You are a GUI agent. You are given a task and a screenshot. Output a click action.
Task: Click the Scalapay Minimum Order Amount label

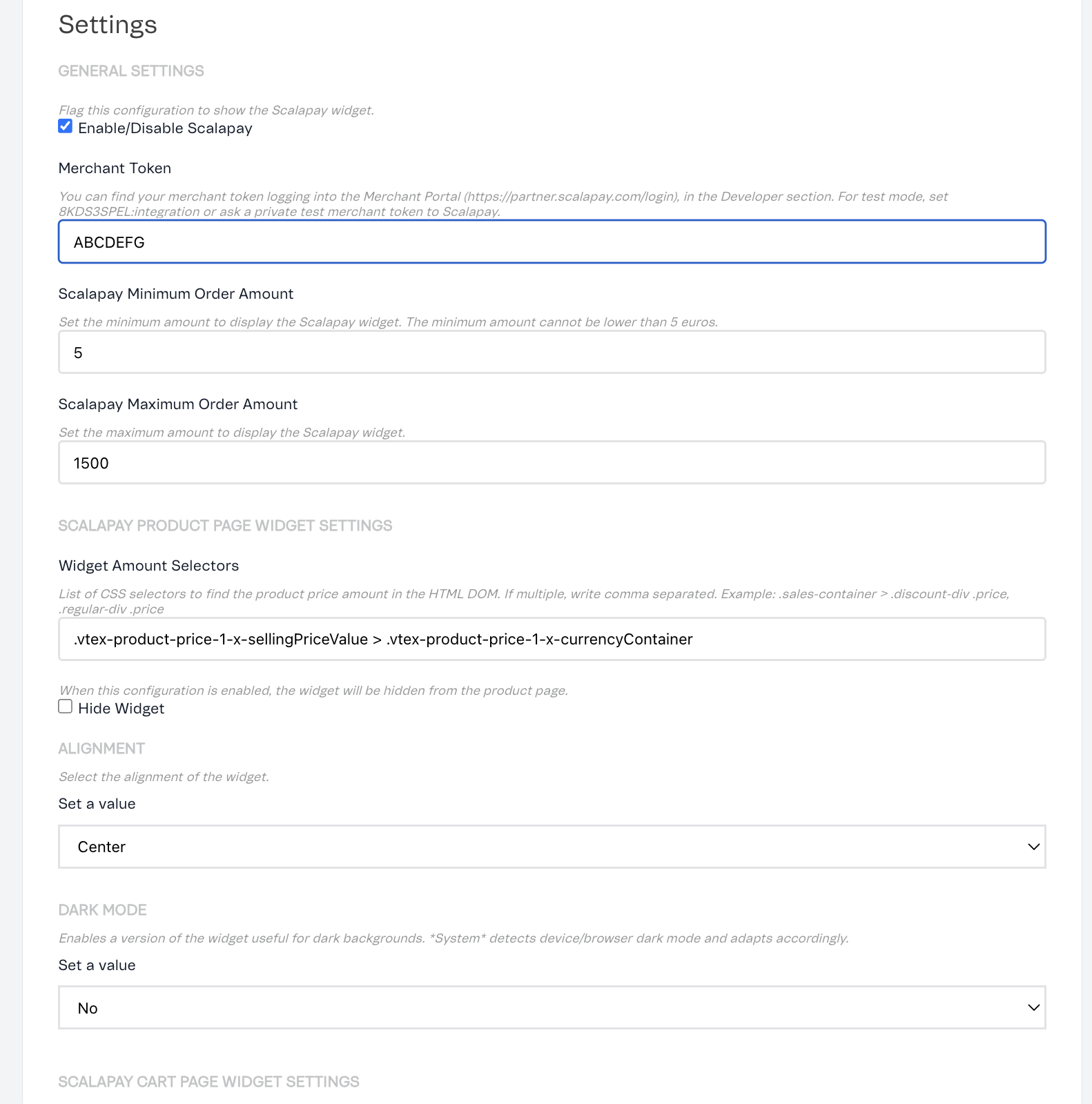click(x=176, y=294)
